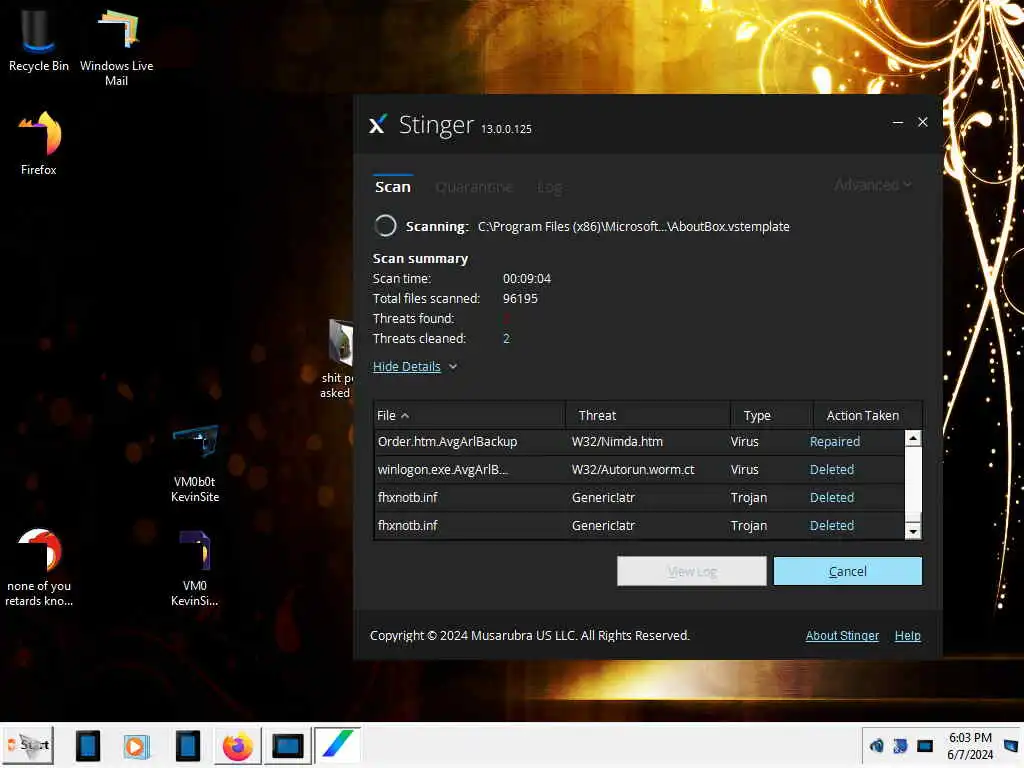Open the Help link
This screenshot has height=768, width=1024.
tap(907, 635)
